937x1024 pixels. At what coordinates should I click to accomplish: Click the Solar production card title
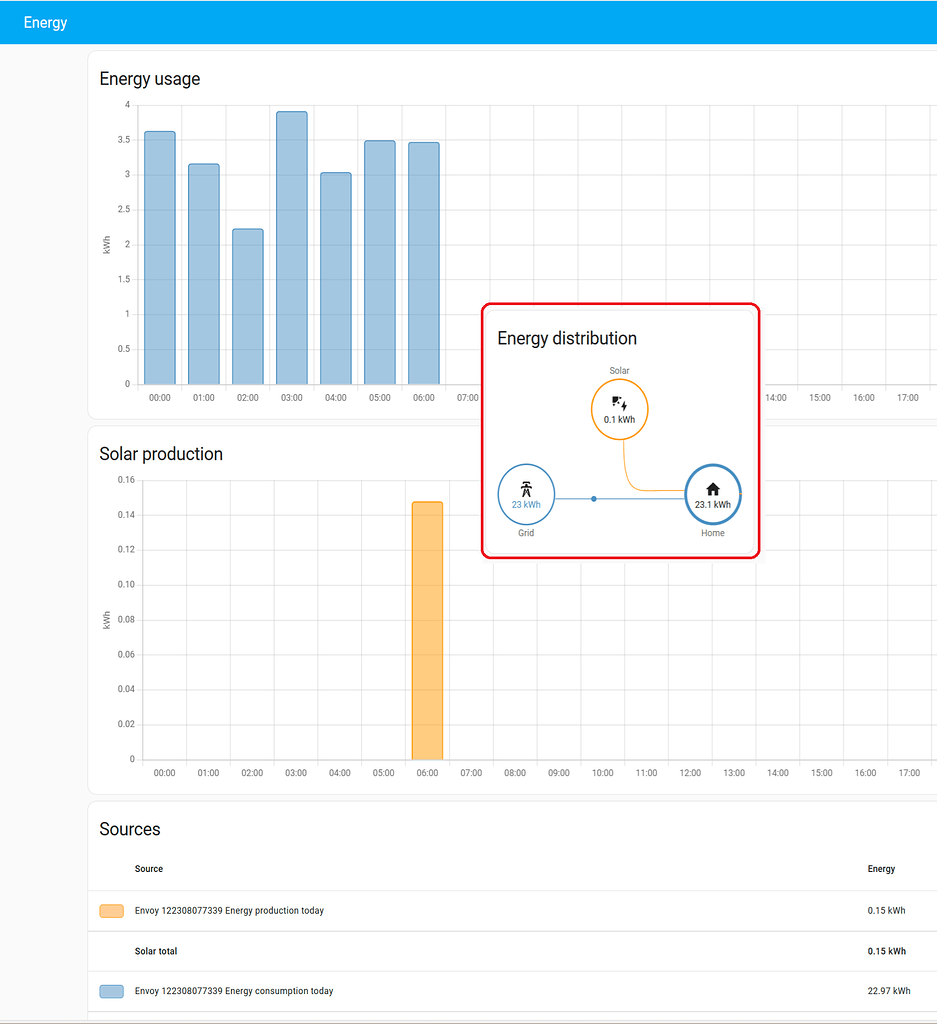pyautogui.click(x=160, y=454)
